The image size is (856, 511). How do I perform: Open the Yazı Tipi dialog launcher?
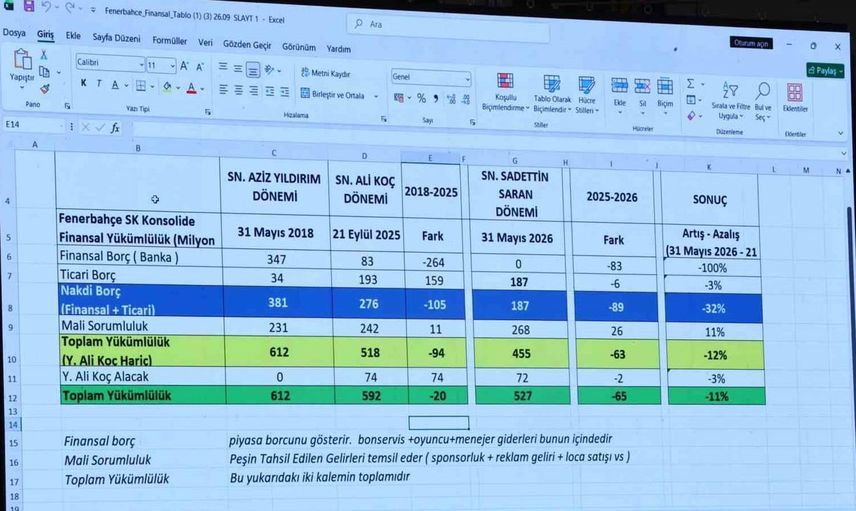(x=208, y=112)
